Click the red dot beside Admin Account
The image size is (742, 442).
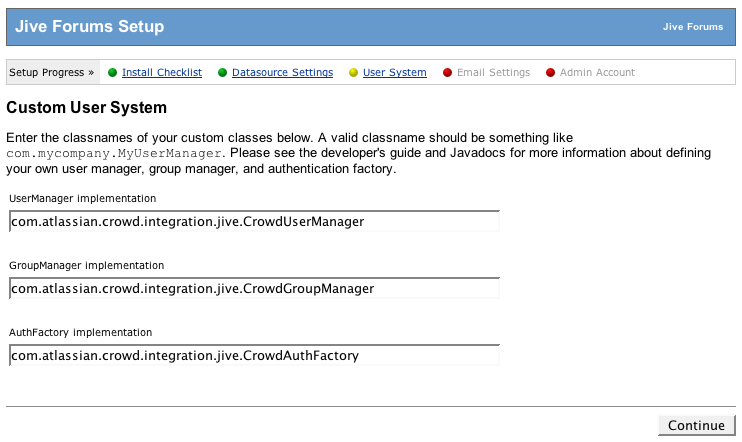550,73
